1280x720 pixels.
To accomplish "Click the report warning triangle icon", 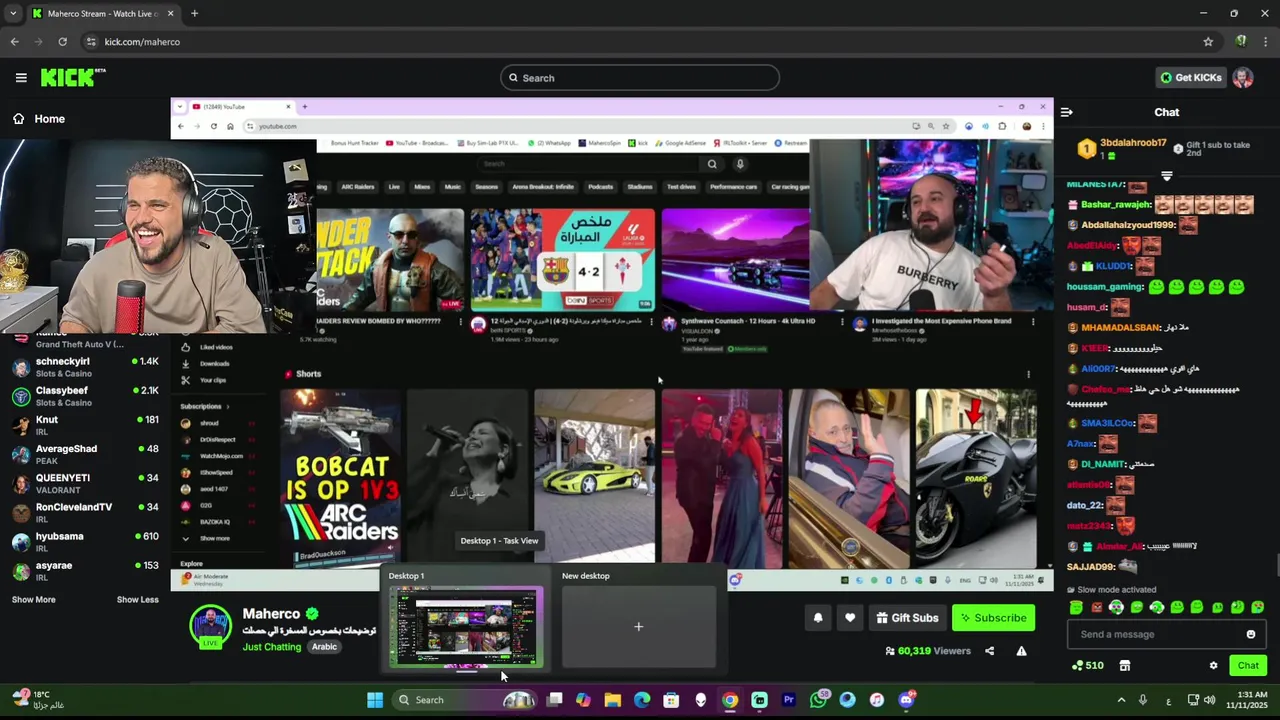I will [1021, 651].
